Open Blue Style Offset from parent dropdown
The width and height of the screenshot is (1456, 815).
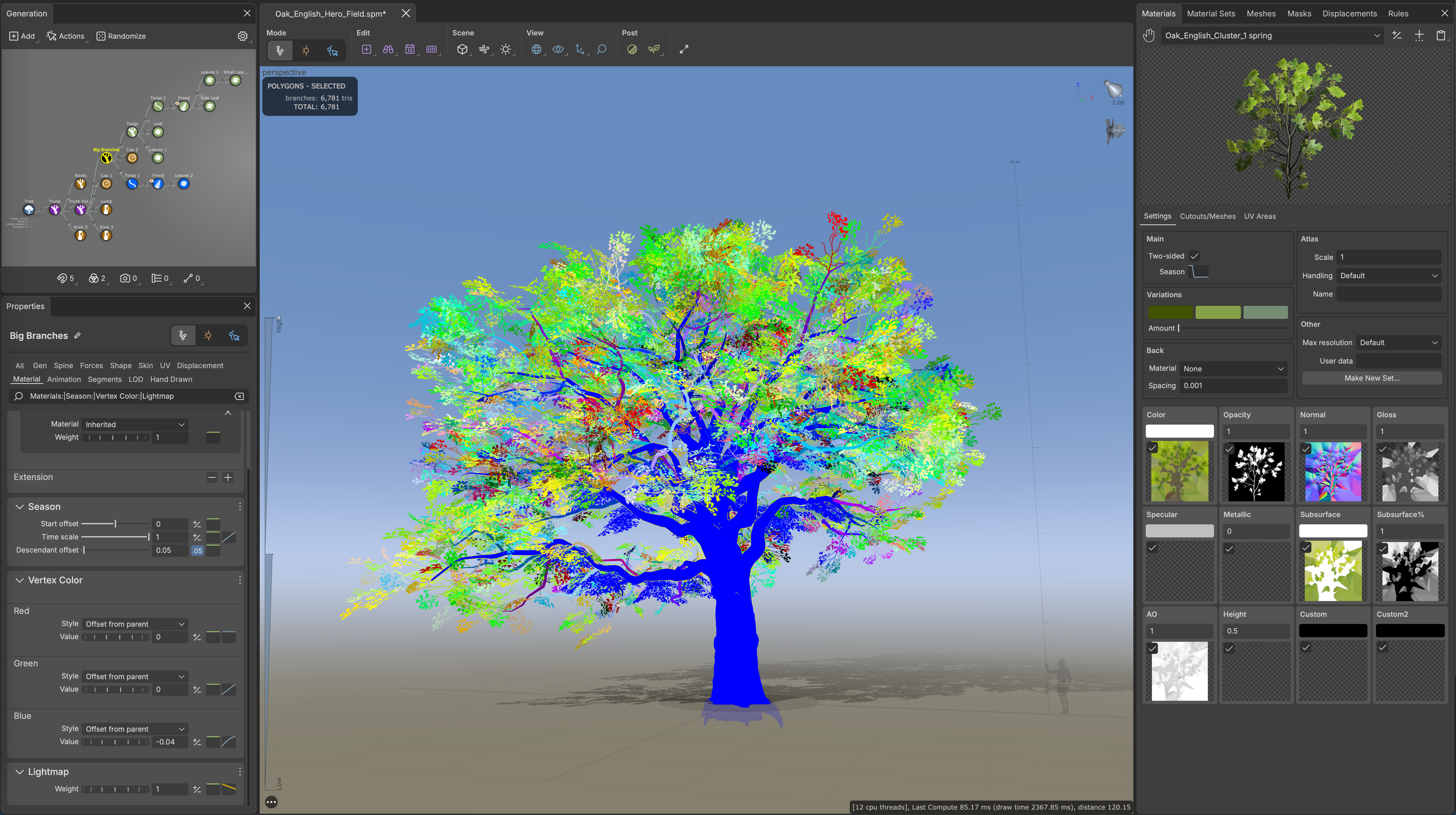tap(134, 729)
